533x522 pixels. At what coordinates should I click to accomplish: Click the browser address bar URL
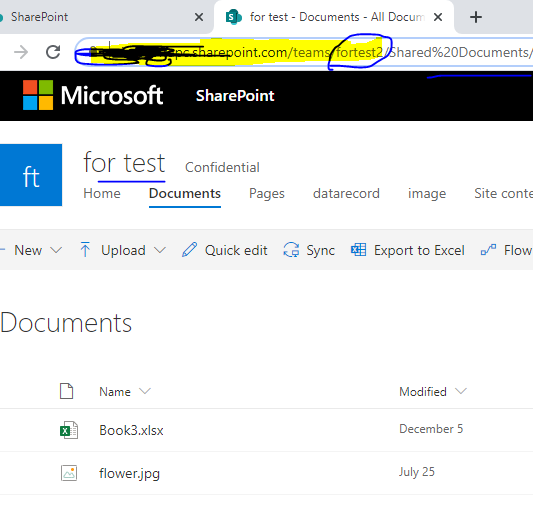click(x=304, y=52)
